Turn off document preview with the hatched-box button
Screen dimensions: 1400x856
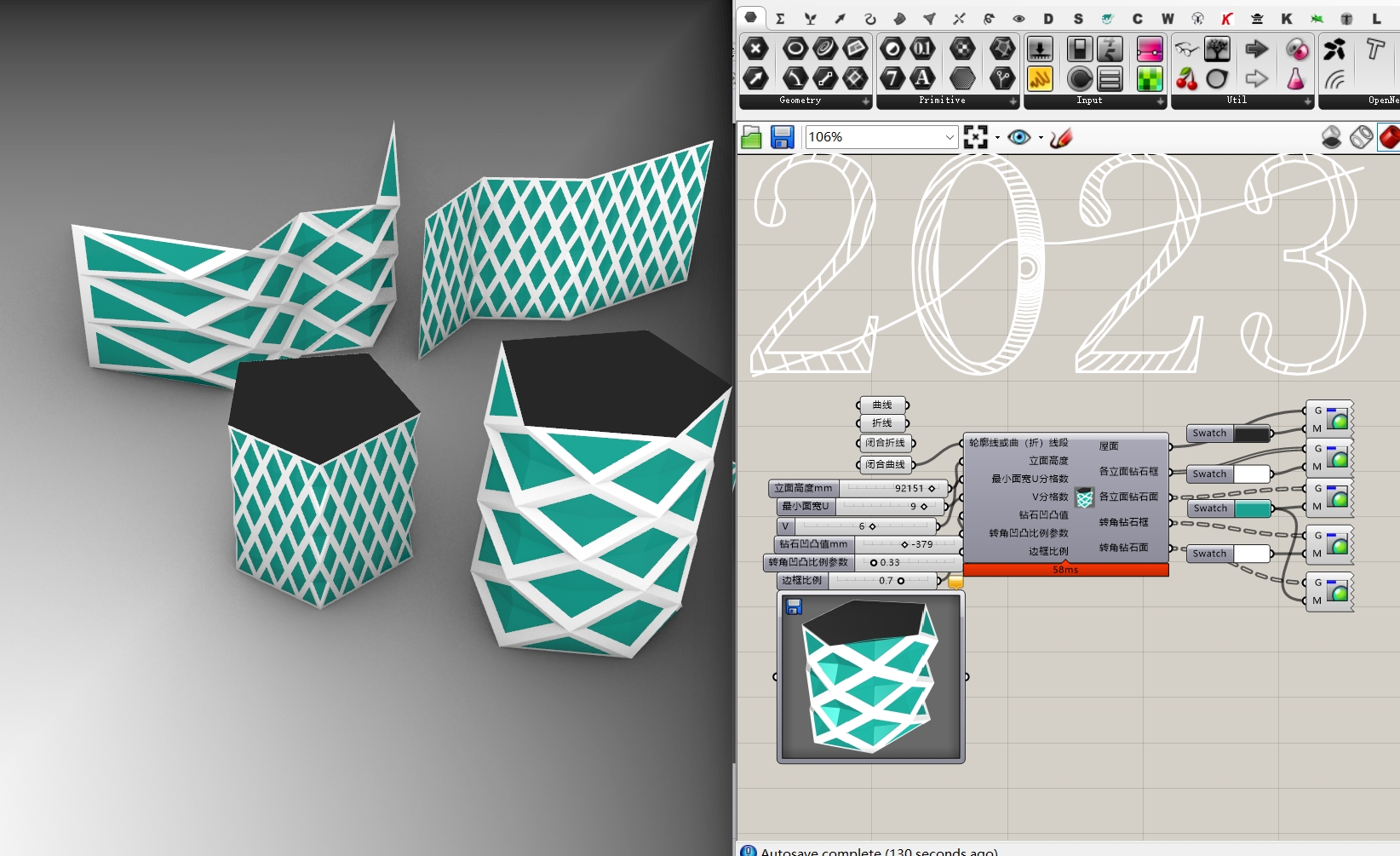(1331, 137)
